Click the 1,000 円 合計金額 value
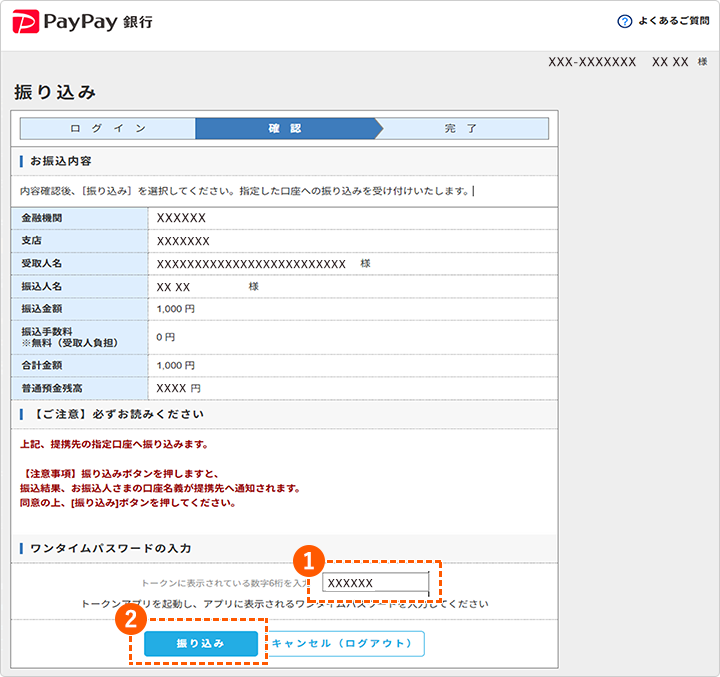 175,366
